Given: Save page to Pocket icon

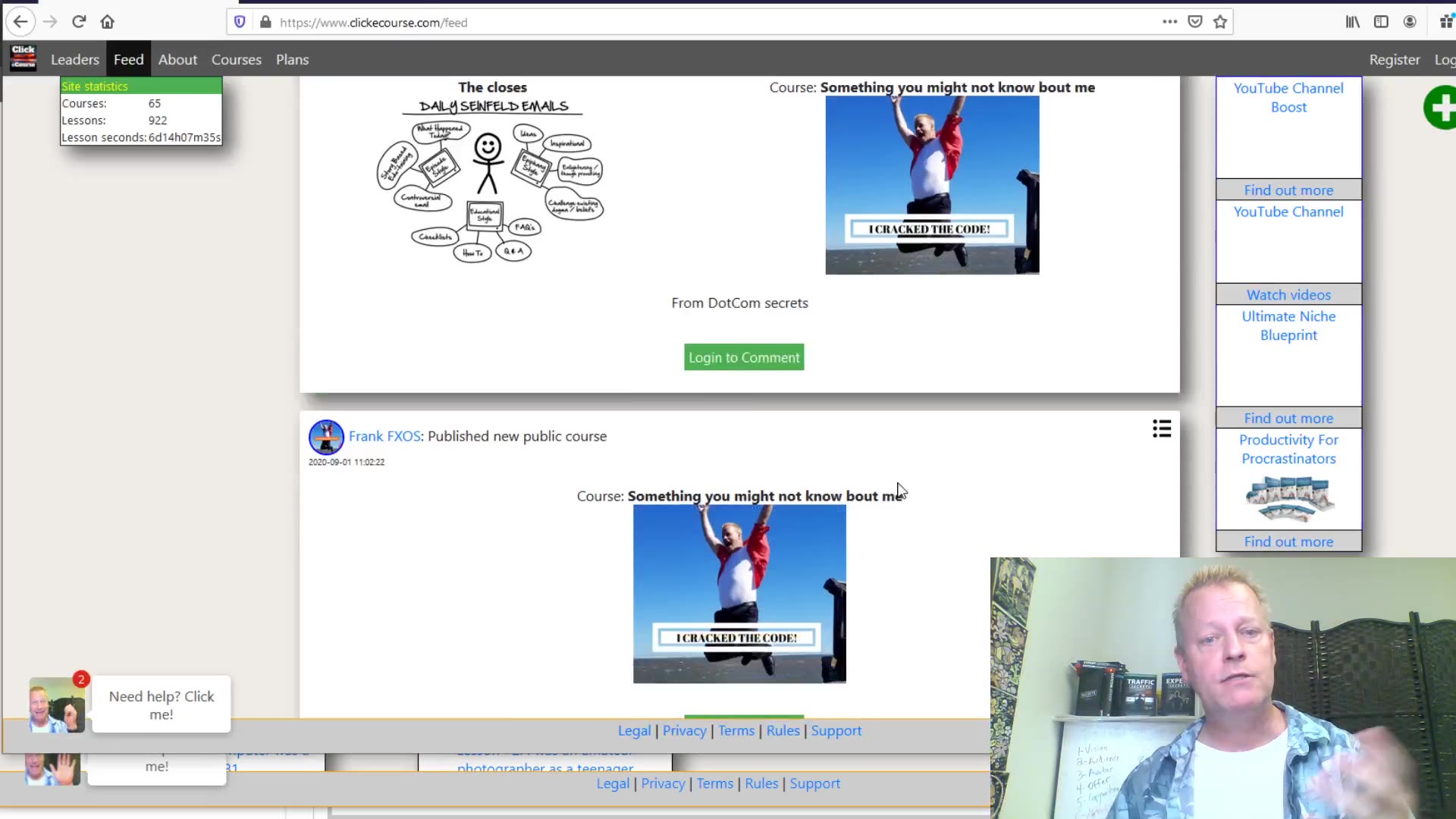Looking at the screenshot, I should point(1195,22).
